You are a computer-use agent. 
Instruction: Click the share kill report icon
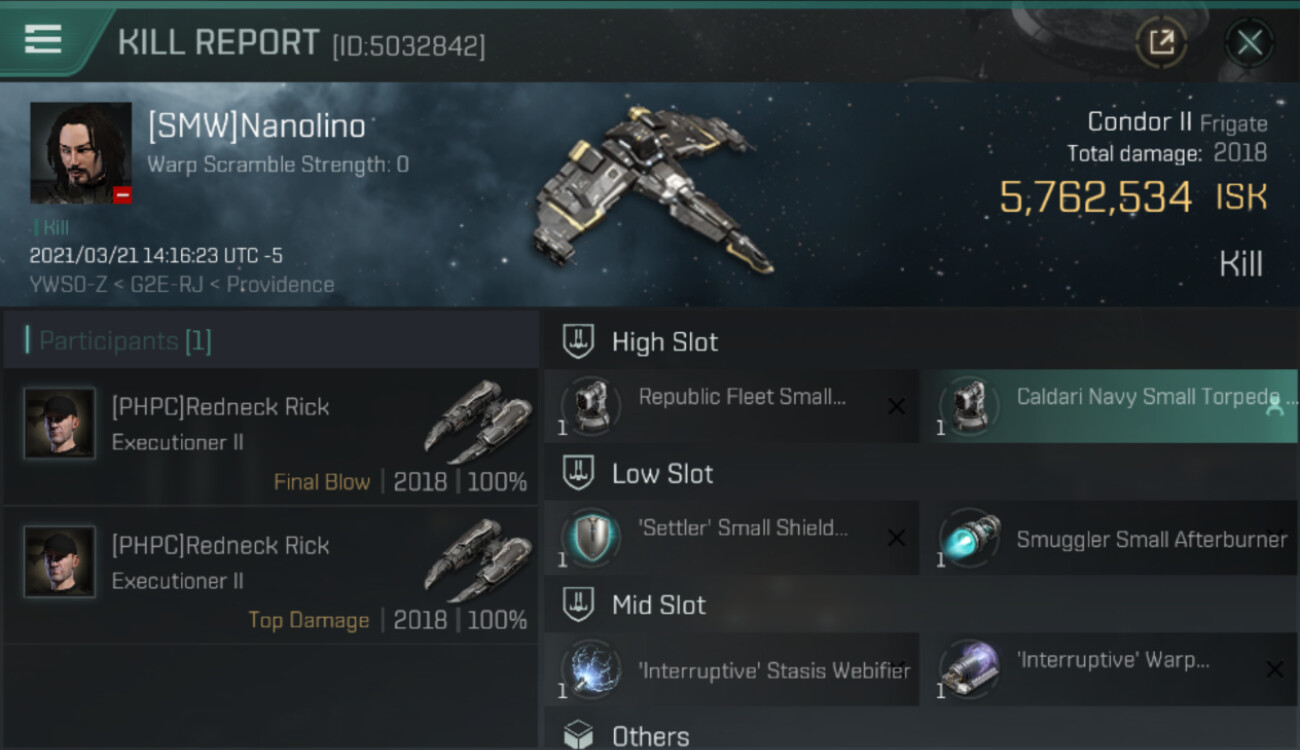(1161, 43)
